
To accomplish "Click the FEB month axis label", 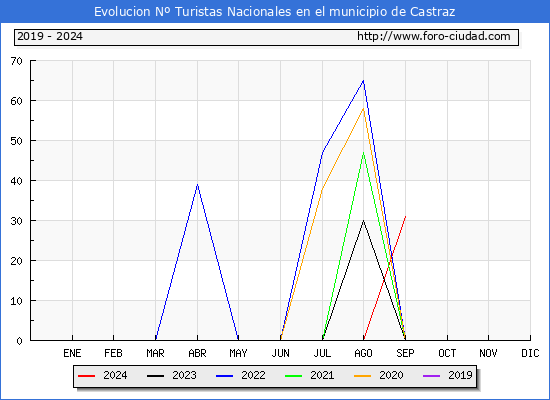I will (x=113, y=353).
